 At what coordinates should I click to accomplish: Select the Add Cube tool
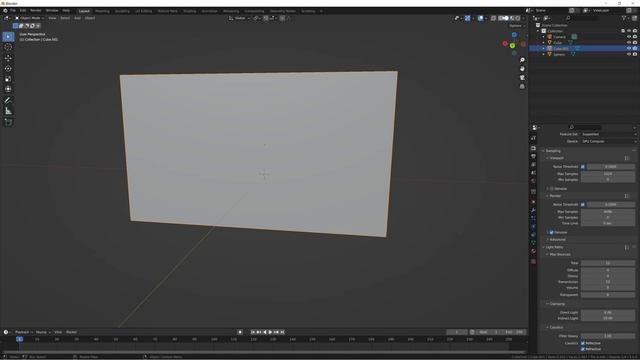[8, 122]
